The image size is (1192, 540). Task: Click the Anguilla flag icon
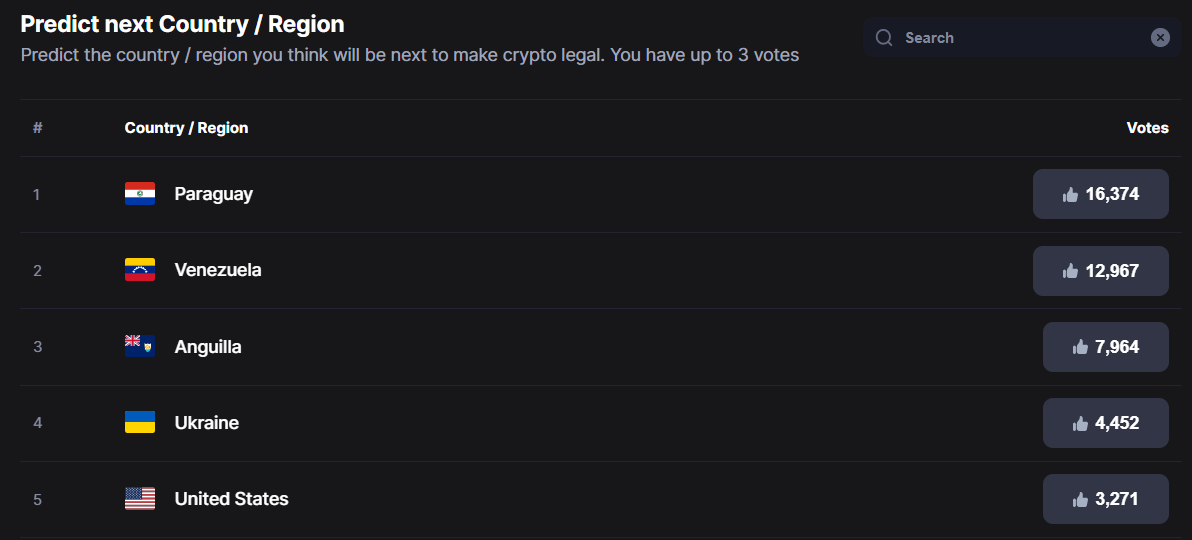click(x=140, y=346)
